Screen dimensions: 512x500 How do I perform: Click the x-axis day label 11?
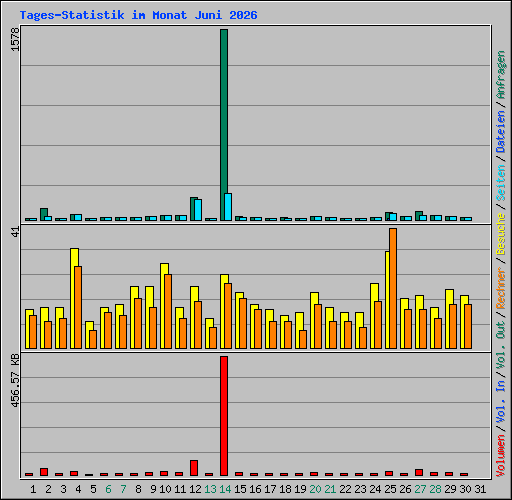(180, 489)
